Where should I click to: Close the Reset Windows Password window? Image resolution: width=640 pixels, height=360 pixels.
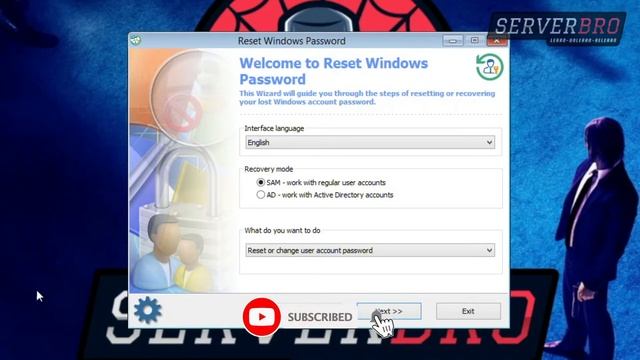click(x=497, y=41)
